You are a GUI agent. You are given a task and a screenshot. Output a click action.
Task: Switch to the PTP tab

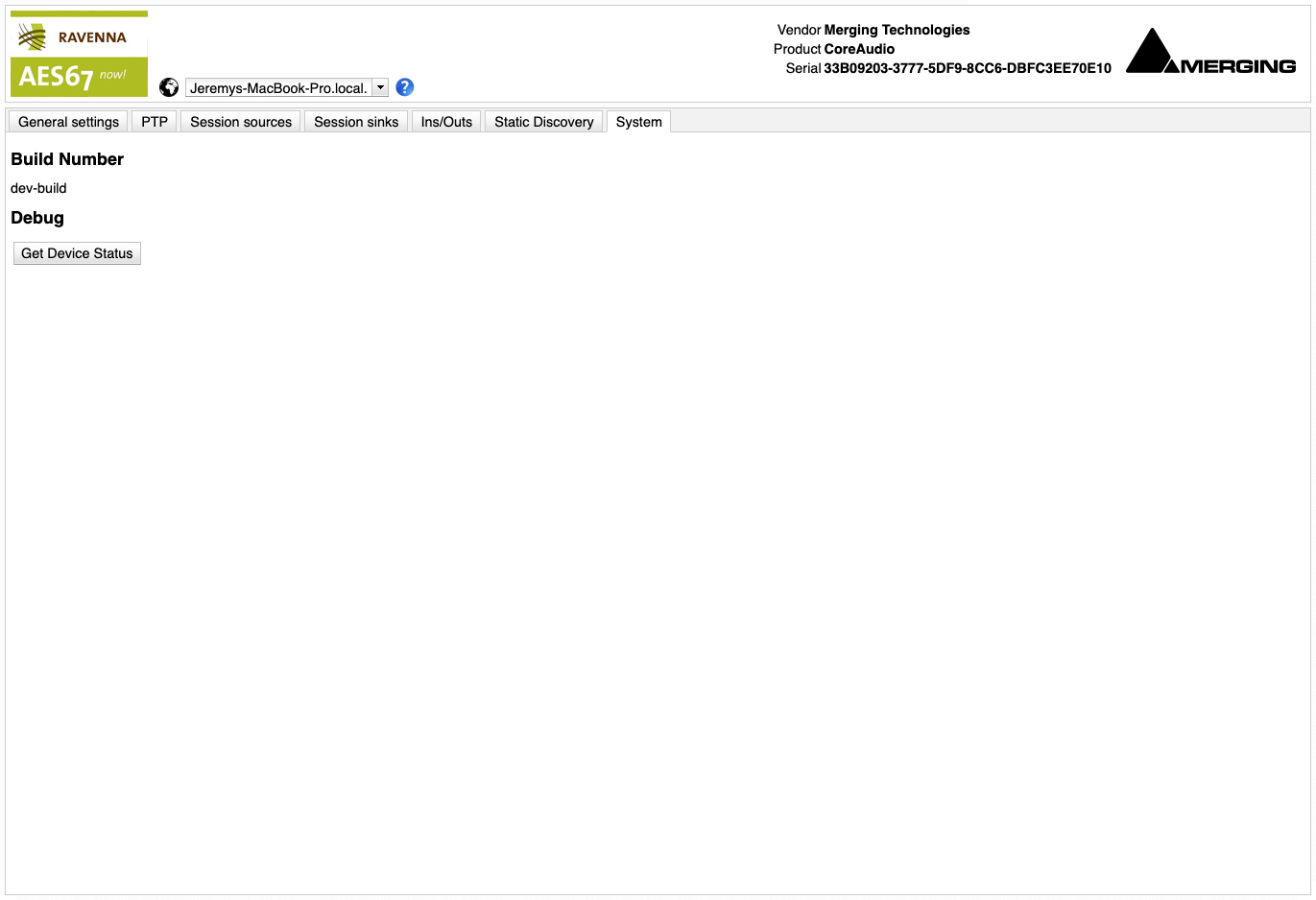155,122
